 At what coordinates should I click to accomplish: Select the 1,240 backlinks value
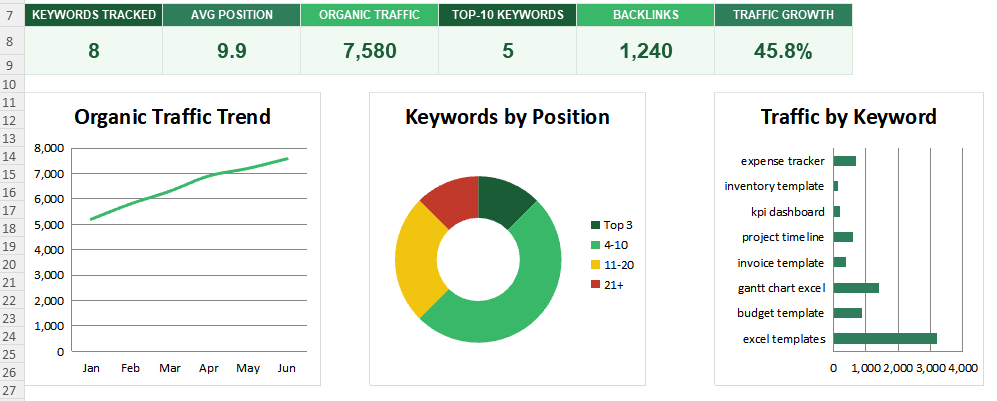coord(645,51)
